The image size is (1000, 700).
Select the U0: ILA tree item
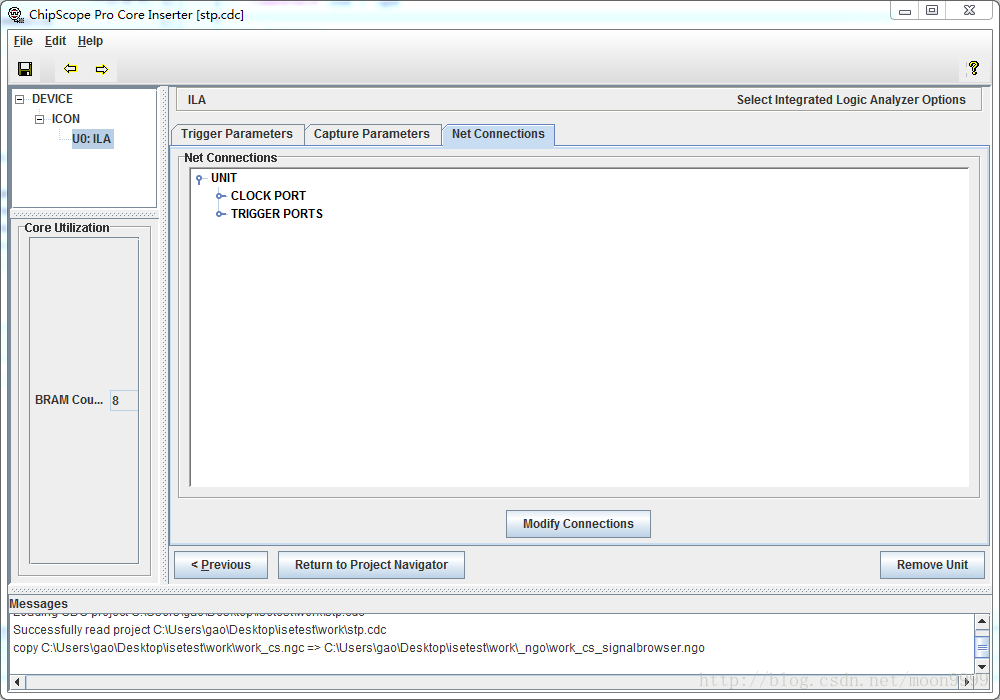pos(92,139)
